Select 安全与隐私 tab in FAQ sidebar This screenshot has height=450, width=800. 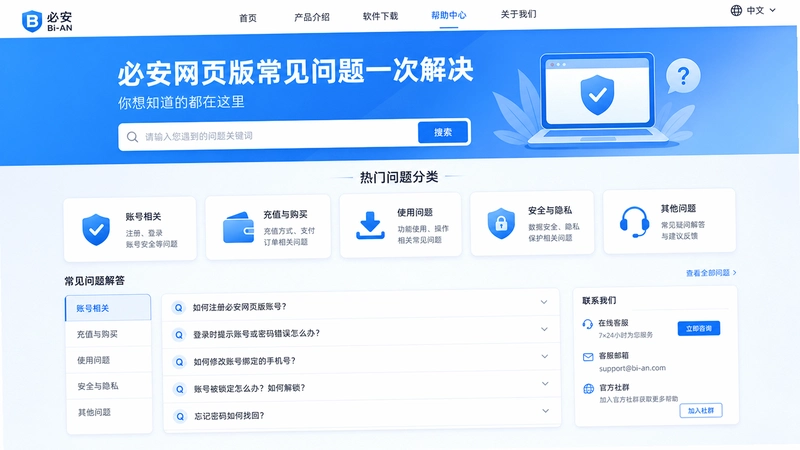point(109,386)
